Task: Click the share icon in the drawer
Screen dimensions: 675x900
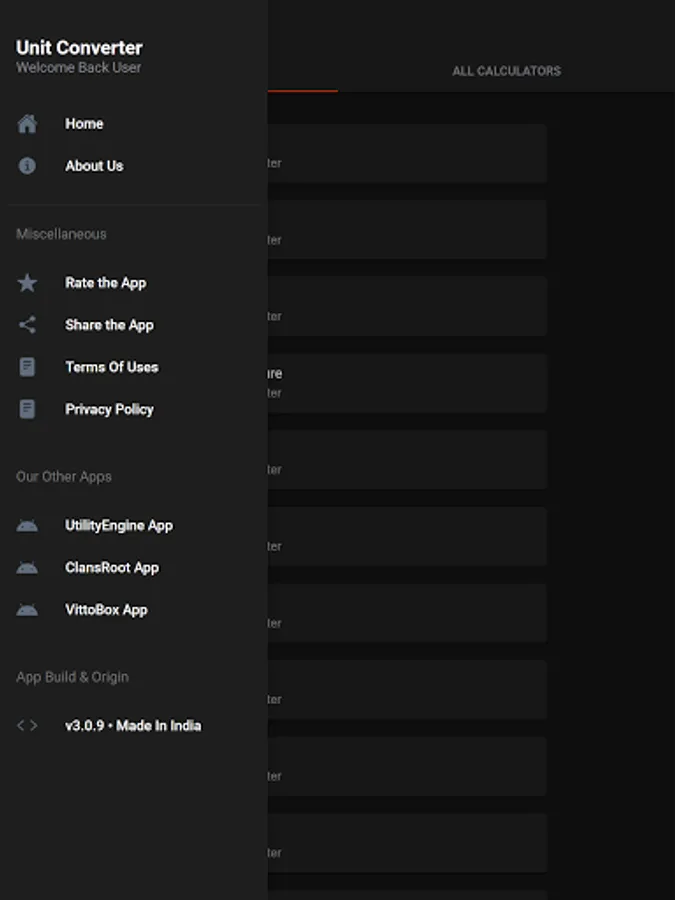Action: [27, 325]
